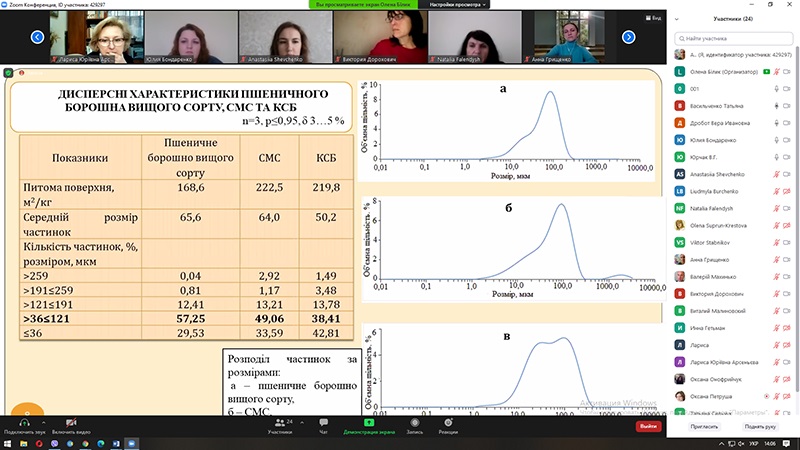Click screen-sharing indicator next to Олена Білик

(x=766, y=72)
